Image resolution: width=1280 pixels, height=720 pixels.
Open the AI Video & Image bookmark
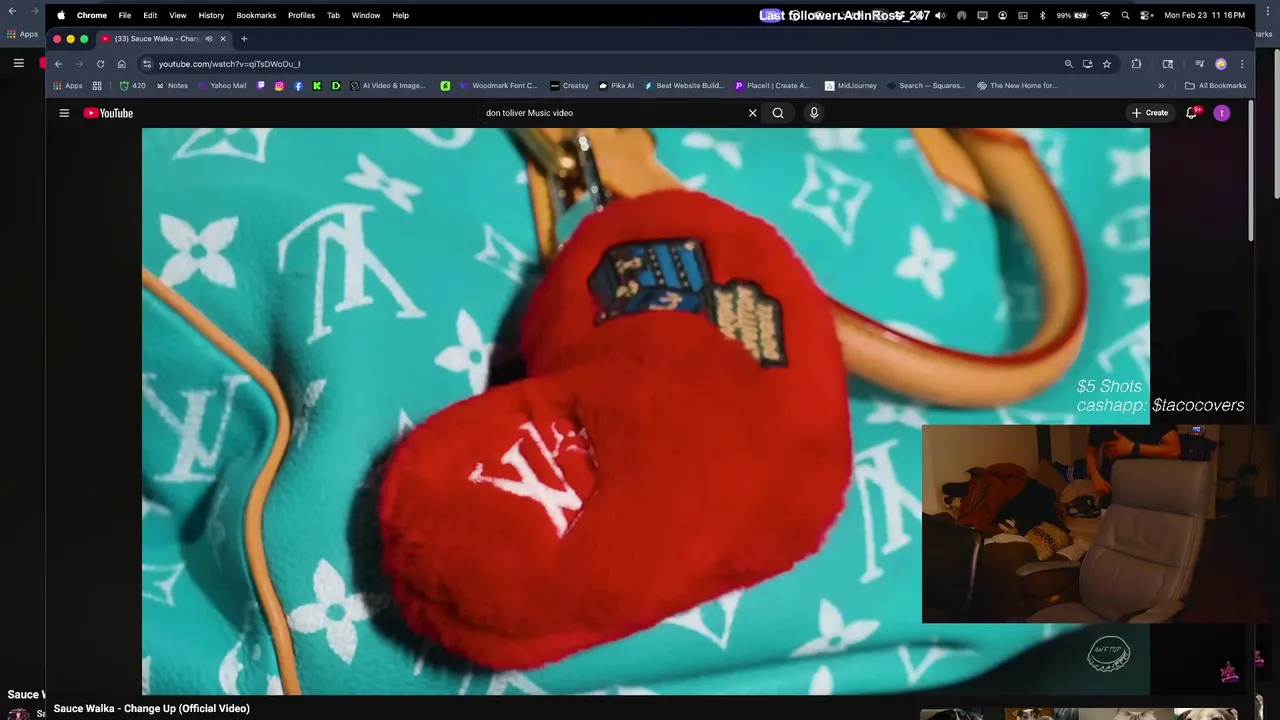click(388, 86)
